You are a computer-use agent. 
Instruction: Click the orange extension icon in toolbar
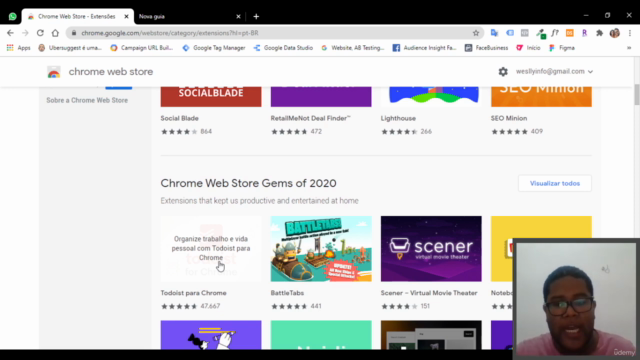point(569,33)
